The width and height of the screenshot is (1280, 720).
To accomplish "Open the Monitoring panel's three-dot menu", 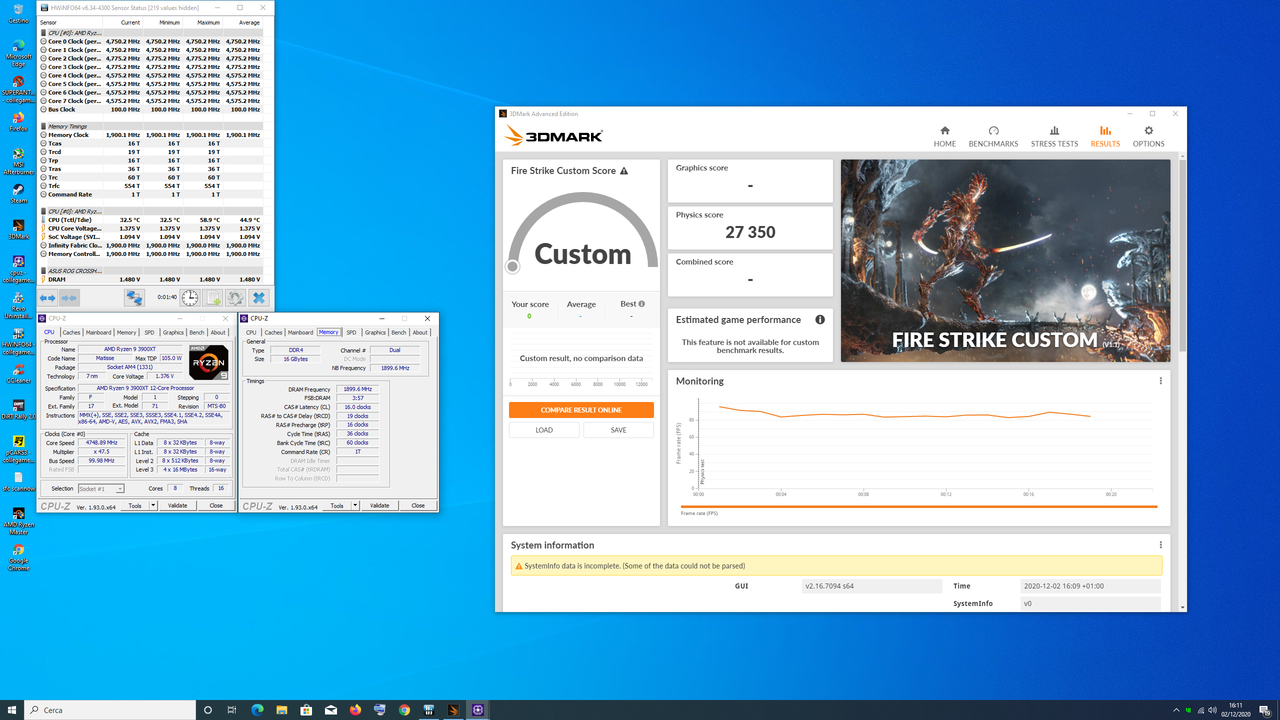I will tap(1160, 380).
